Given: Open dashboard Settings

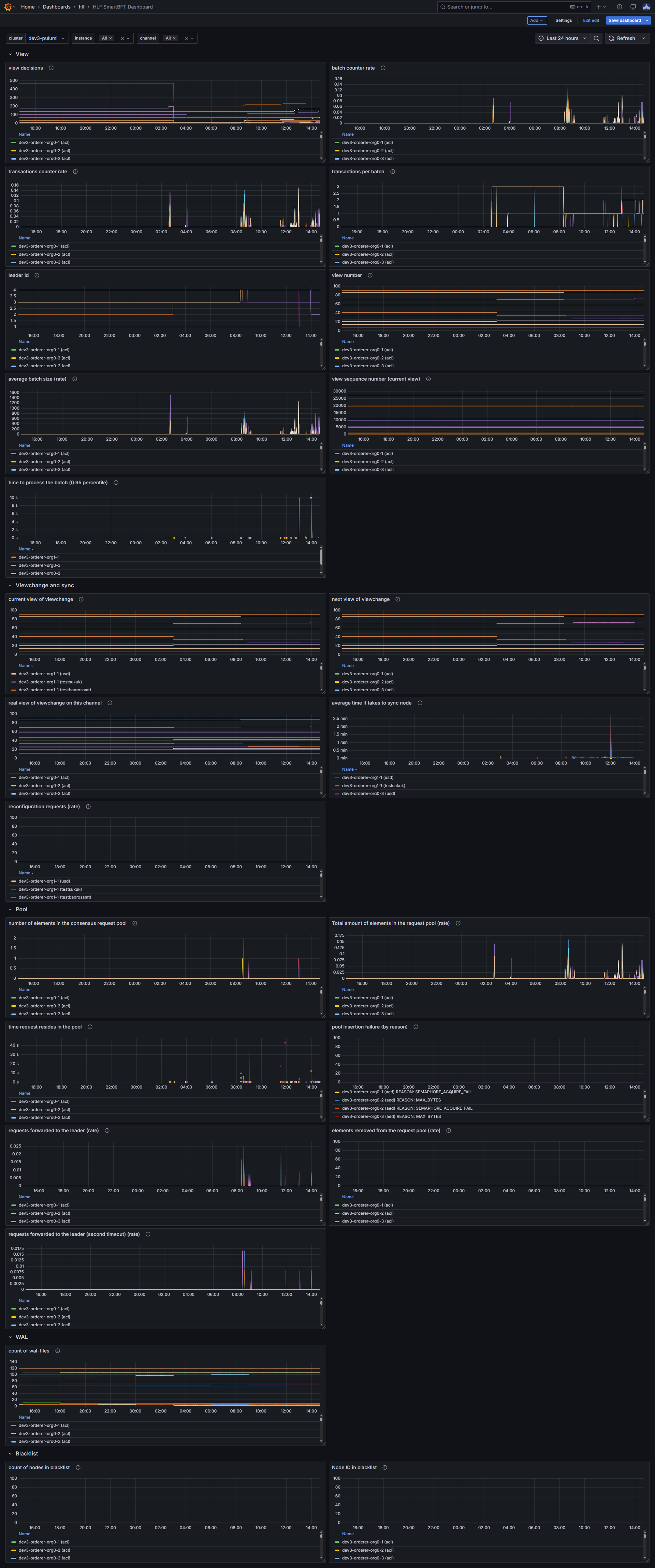Looking at the screenshot, I should click(x=563, y=21).
